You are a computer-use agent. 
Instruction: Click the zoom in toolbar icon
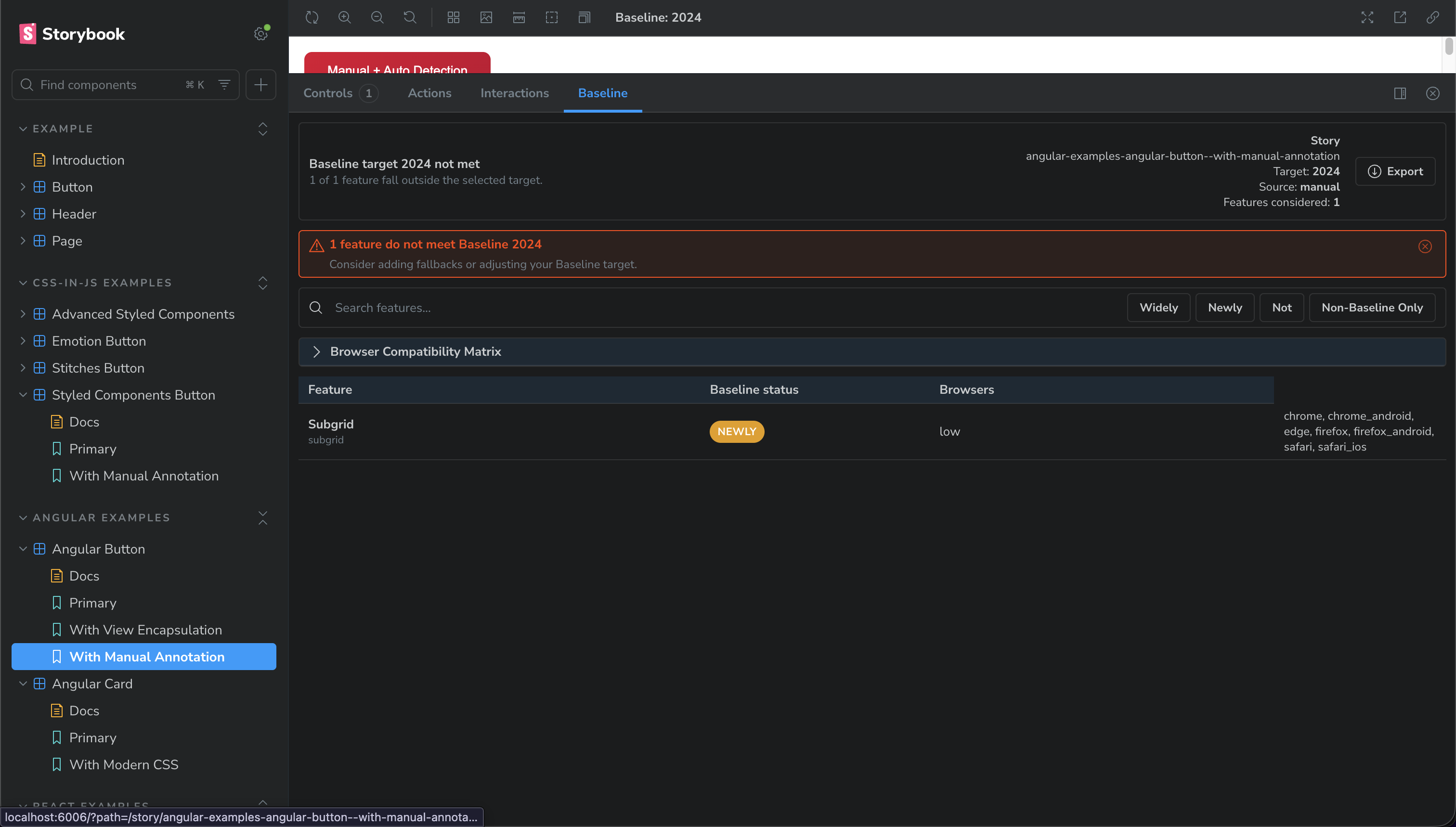[344, 18]
